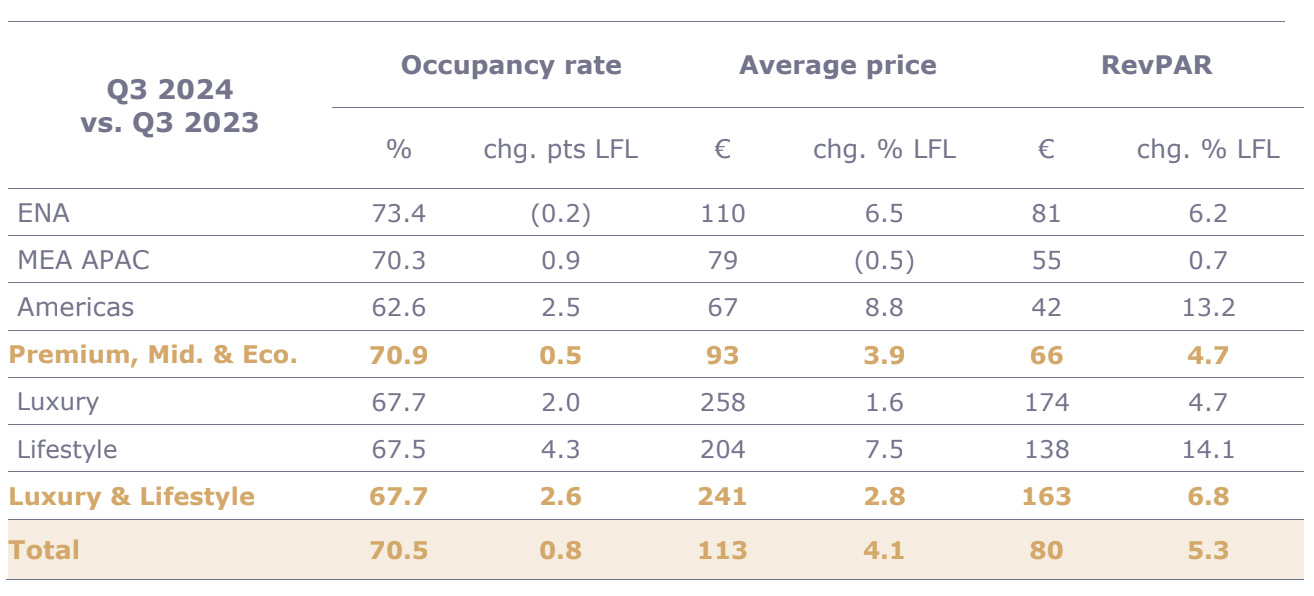Click the Occupancy rate column header
Screen dimensions: 1314x596
(x=511, y=66)
